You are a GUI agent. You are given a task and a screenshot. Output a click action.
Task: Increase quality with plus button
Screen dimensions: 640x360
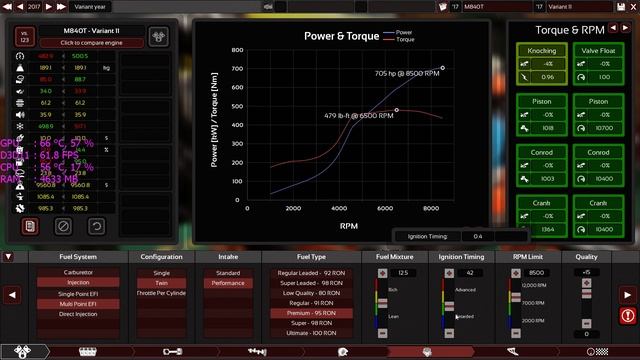point(587,282)
